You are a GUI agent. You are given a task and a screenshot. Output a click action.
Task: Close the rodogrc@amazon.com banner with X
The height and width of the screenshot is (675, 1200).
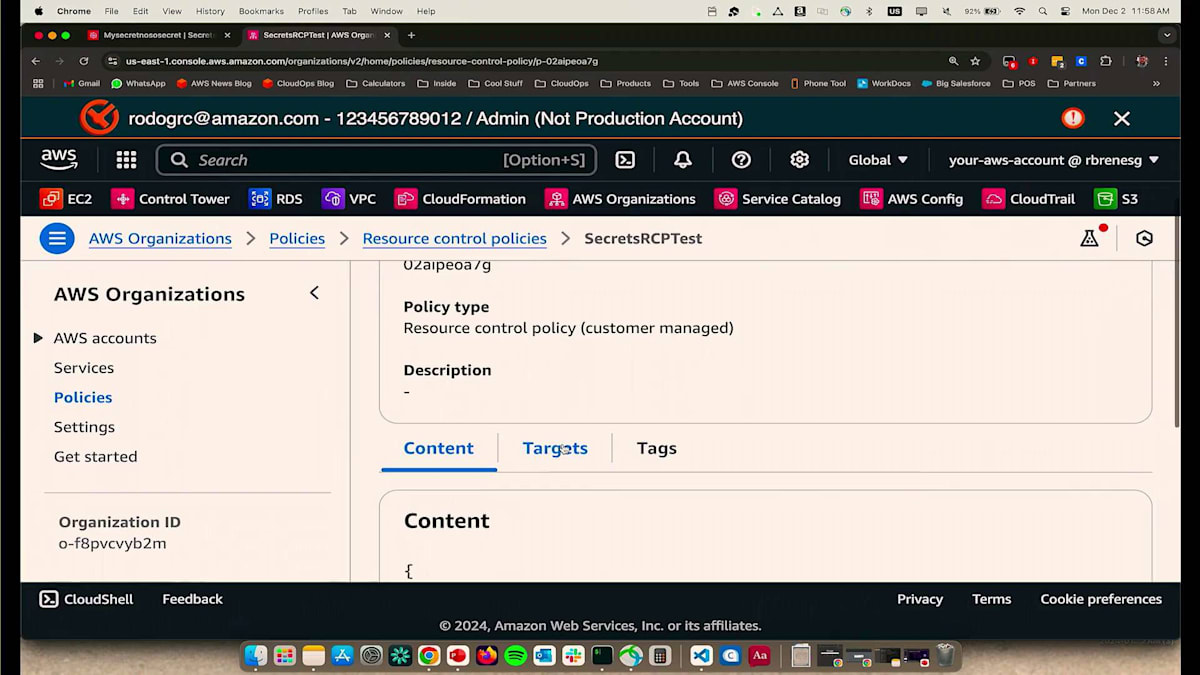1122,118
